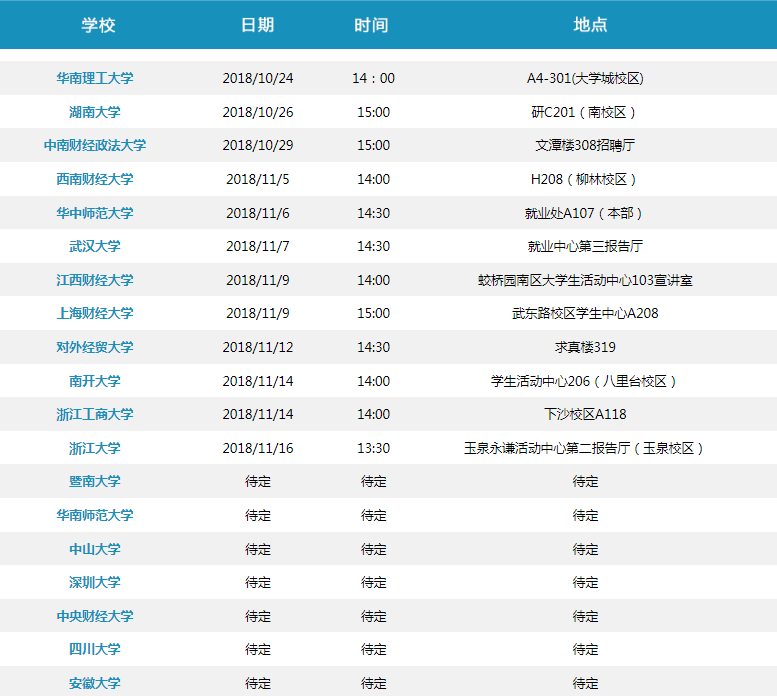The image size is (777, 696).
Task: Select the date 2018/10/24
Action: (258, 78)
